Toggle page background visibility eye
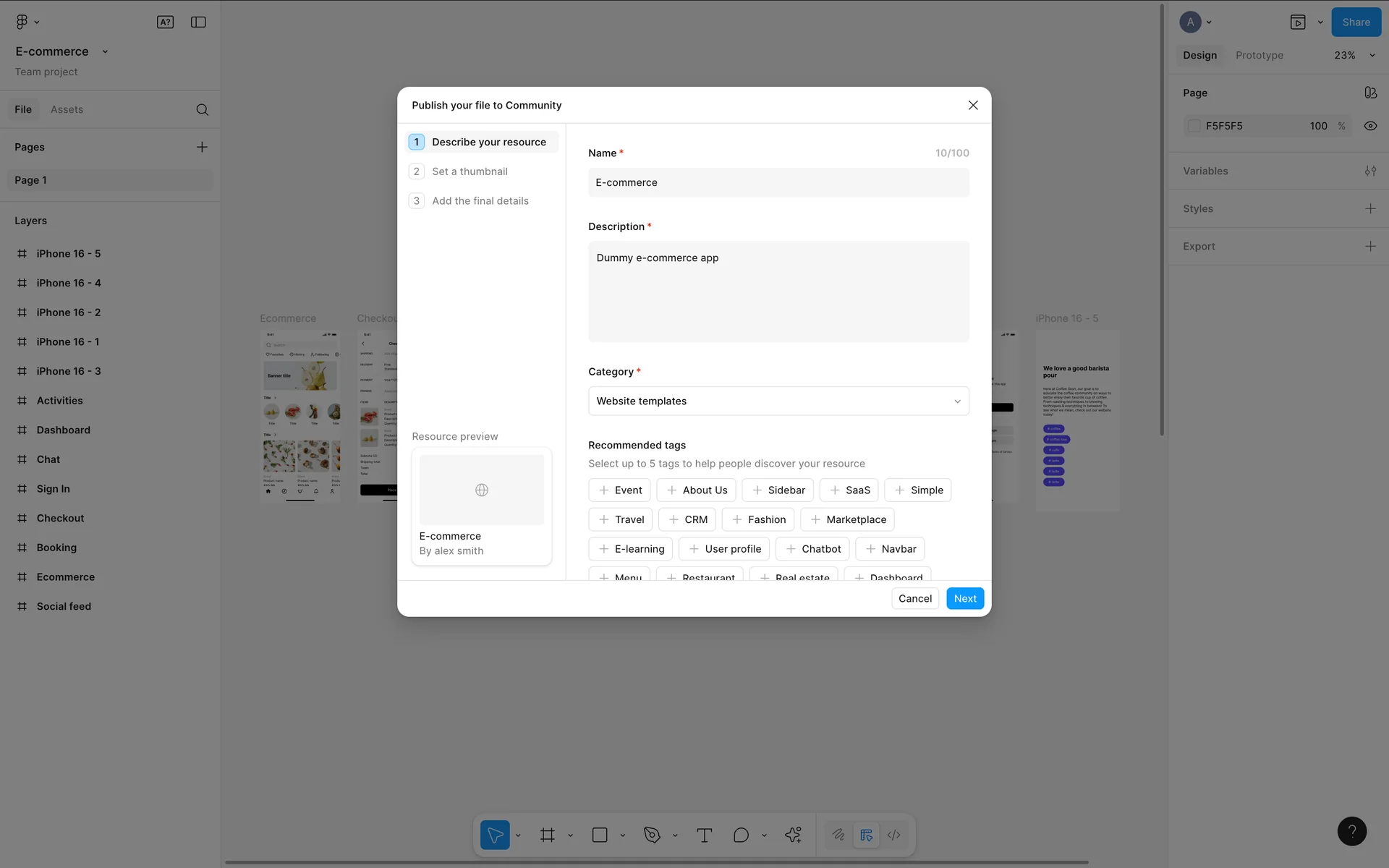1389x868 pixels. [x=1370, y=126]
